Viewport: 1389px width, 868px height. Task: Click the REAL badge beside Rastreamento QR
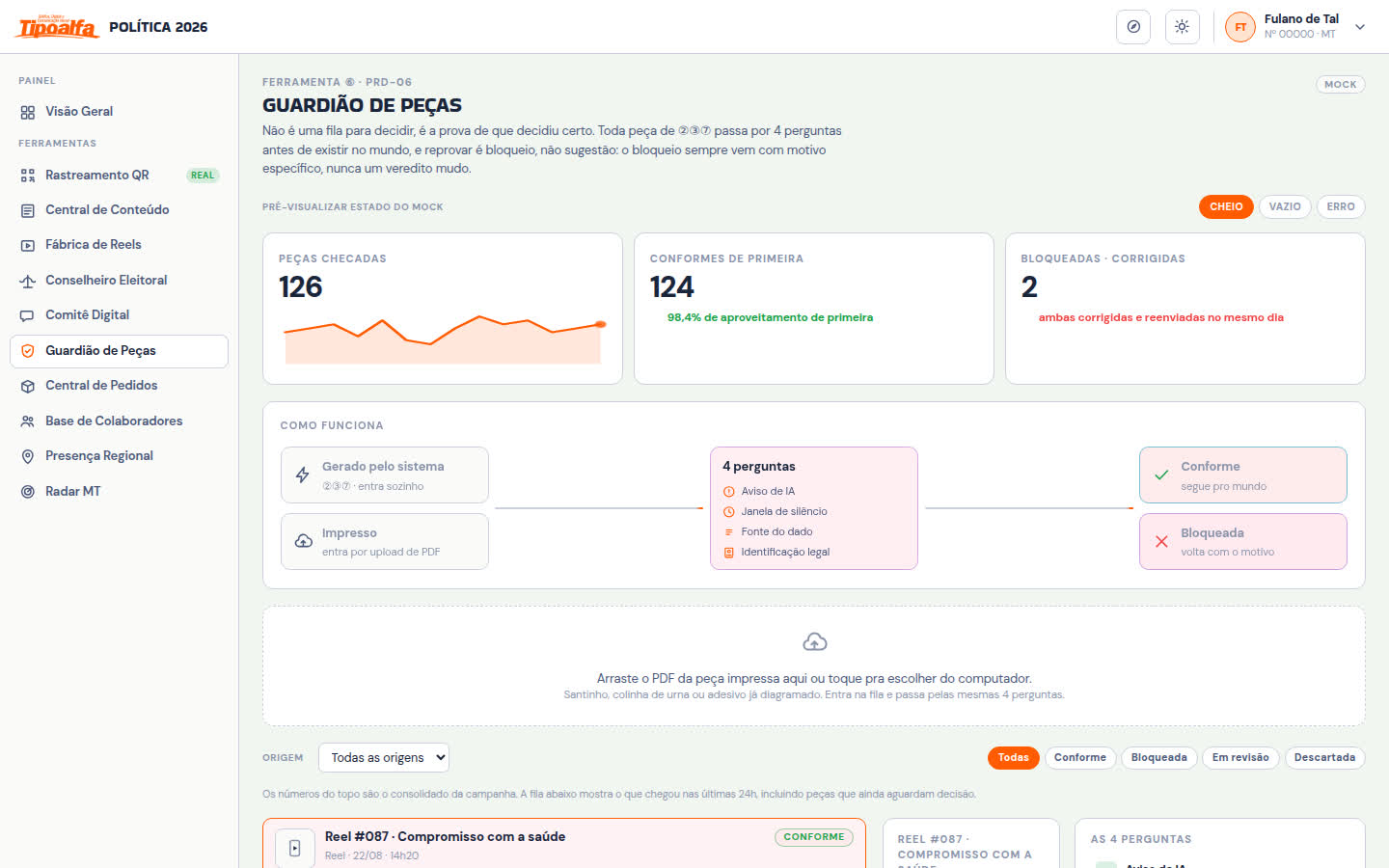pyautogui.click(x=203, y=176)
